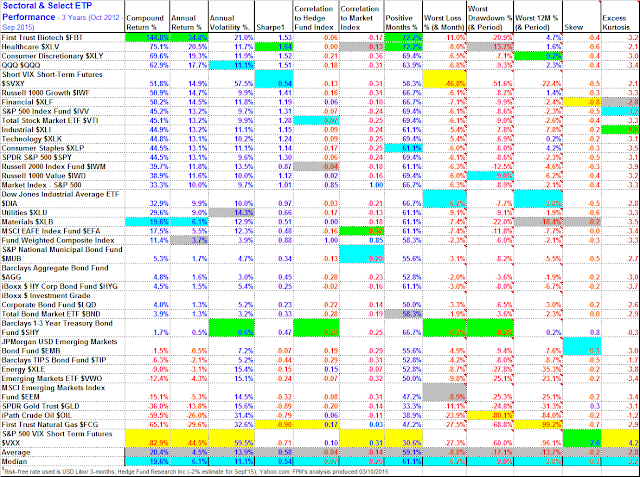Click 'Dow Jones Industrial Average ETF $DIA' label
This screenshot has width=640, height=477.
click(60, 199)
